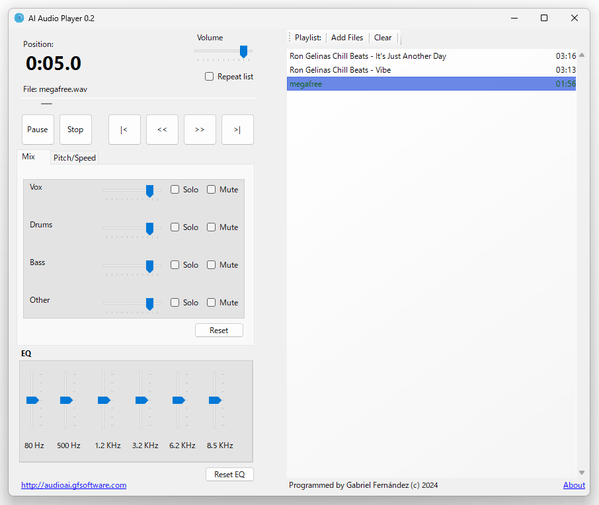
Task: Open the About link
Action: 574,485
